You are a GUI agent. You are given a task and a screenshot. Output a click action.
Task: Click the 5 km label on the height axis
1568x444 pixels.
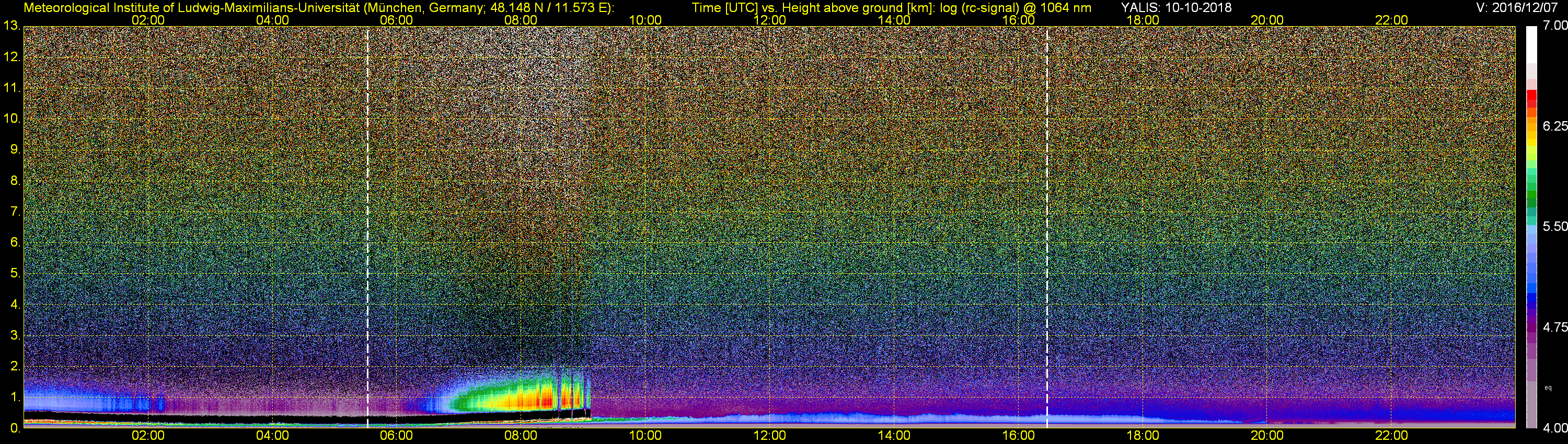click(x=15, y=274)
